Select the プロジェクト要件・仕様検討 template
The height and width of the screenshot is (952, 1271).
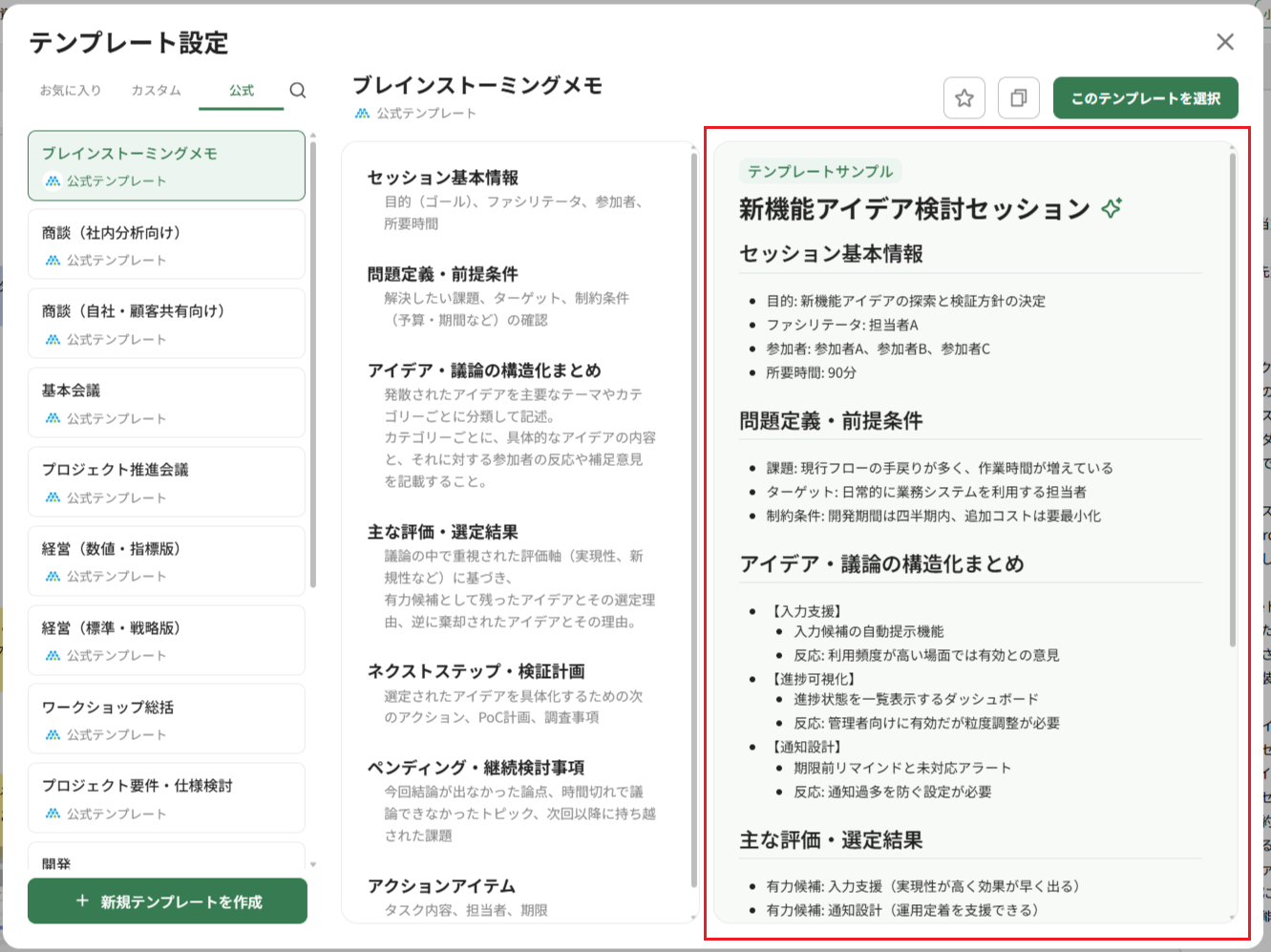[166, 797]
